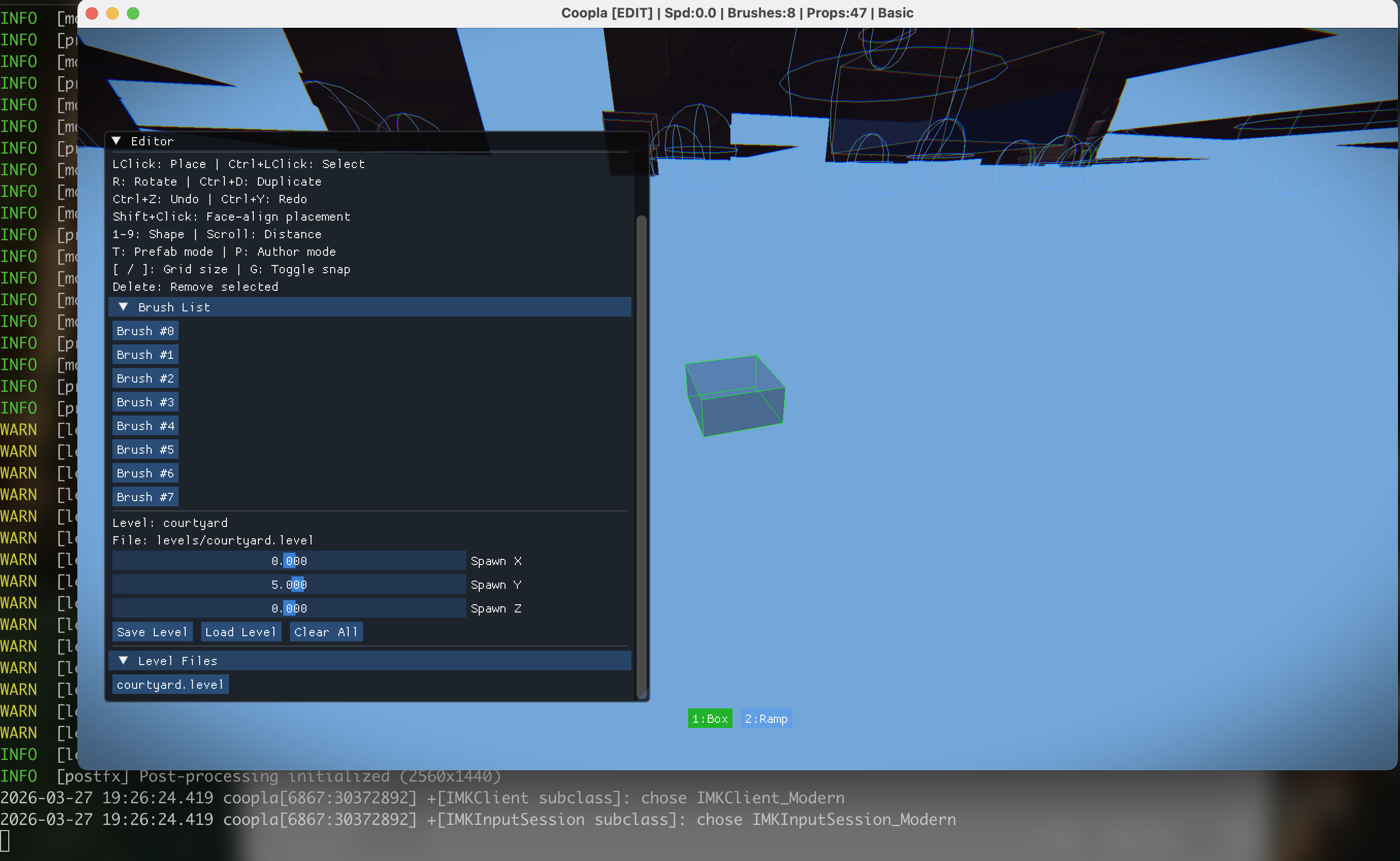This screenshot has height=861, width=1400.
Task: Select Brush #3 in the Brush List
Action: pyautogui.click(x=144, y=402)
